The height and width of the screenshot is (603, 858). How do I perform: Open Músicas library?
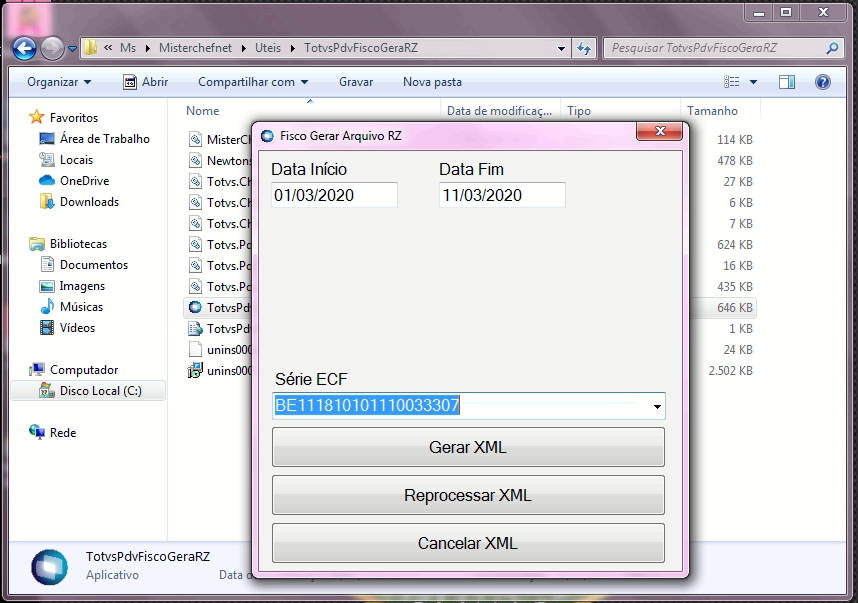tap(81, 307)
